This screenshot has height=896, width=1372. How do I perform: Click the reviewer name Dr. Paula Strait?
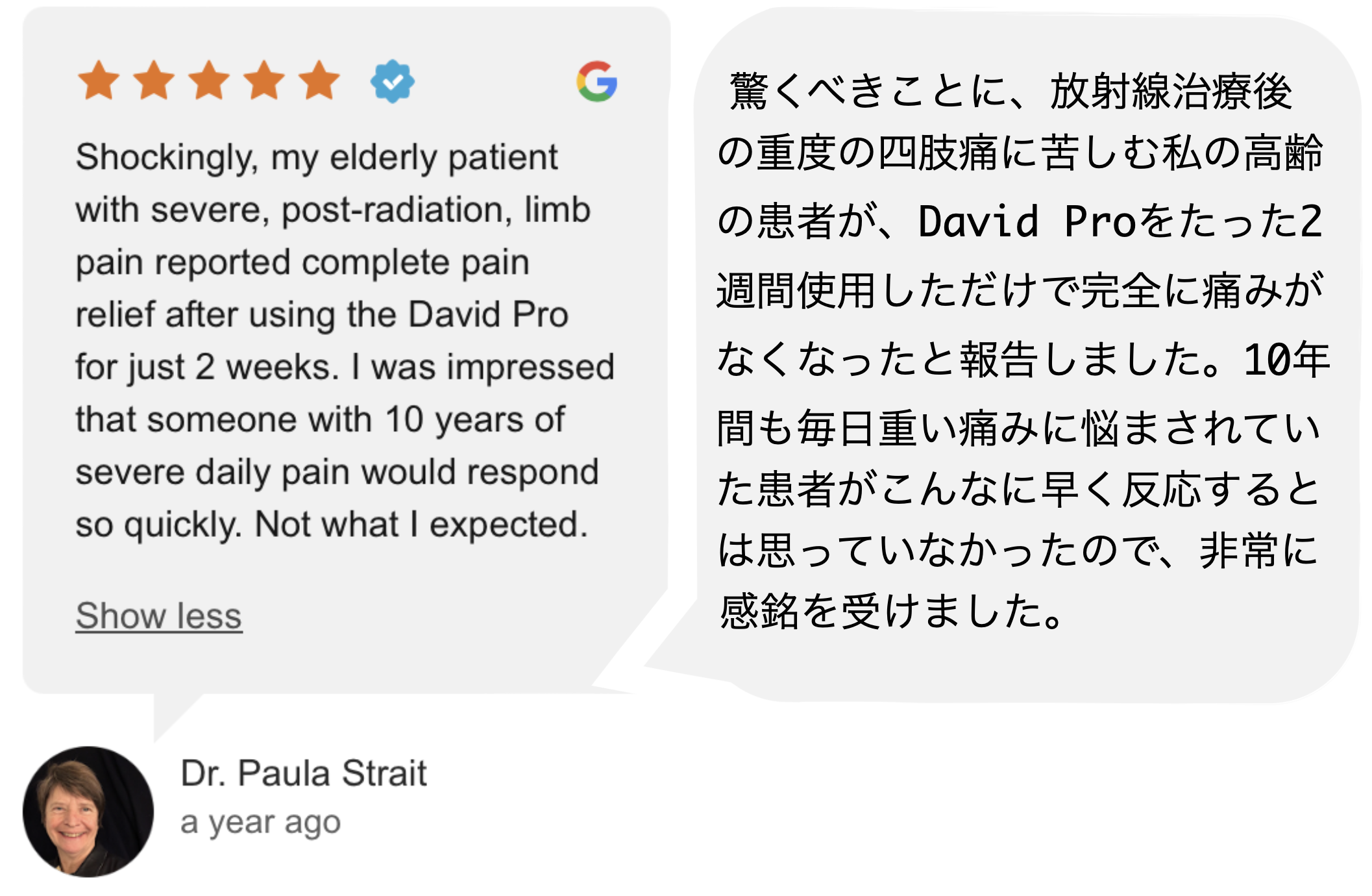pos(304,773)
